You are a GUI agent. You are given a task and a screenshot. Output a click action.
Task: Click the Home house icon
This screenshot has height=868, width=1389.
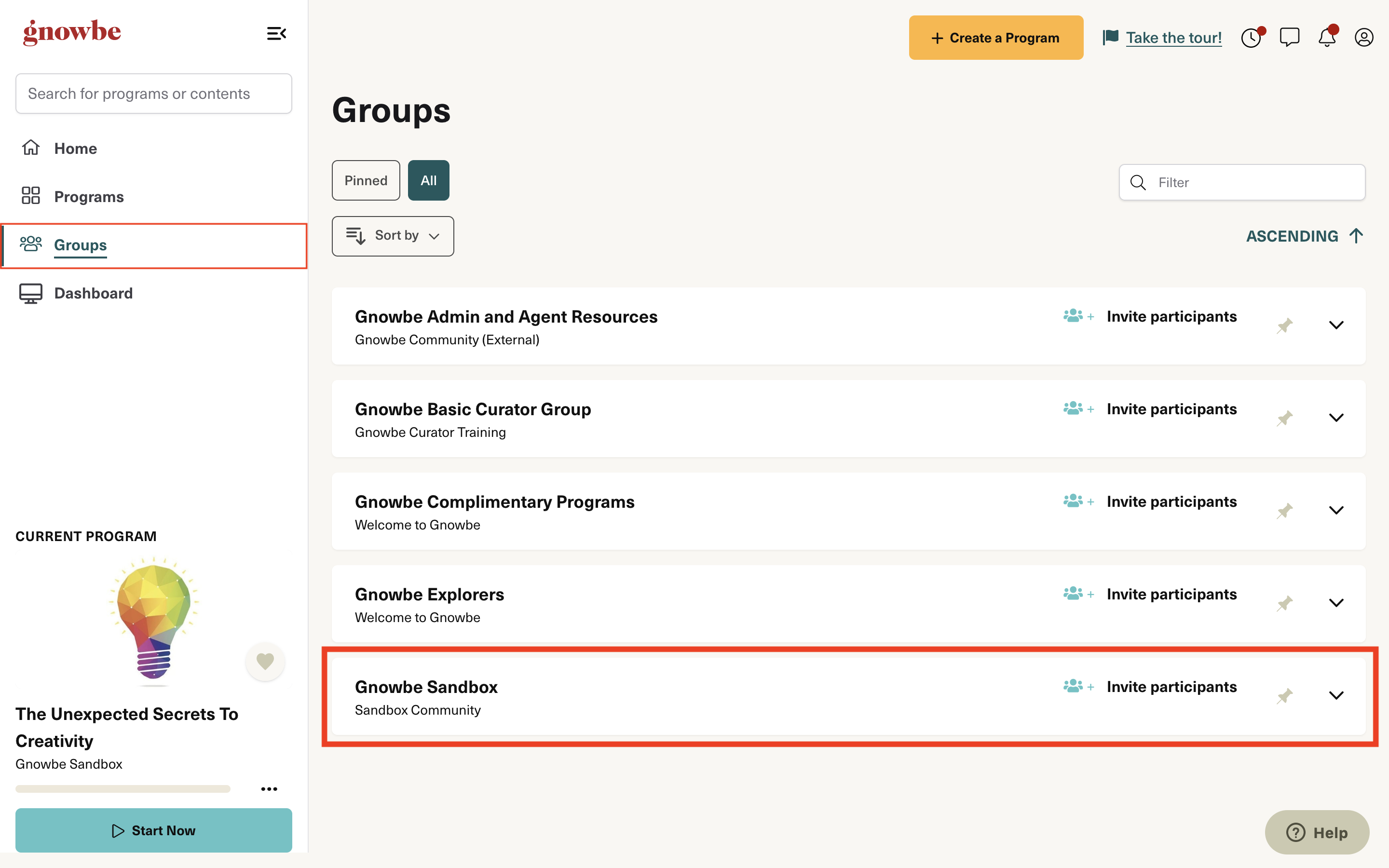click(31, 148)
